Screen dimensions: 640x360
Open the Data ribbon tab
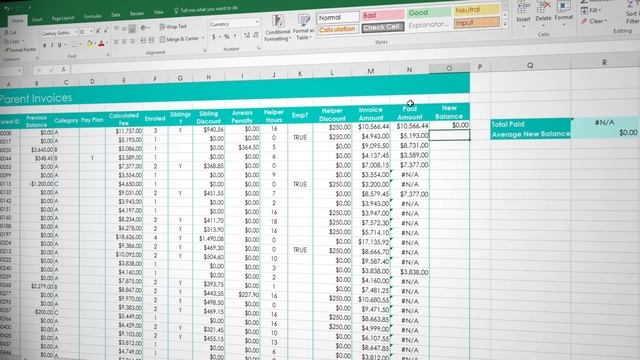[116, 15]
